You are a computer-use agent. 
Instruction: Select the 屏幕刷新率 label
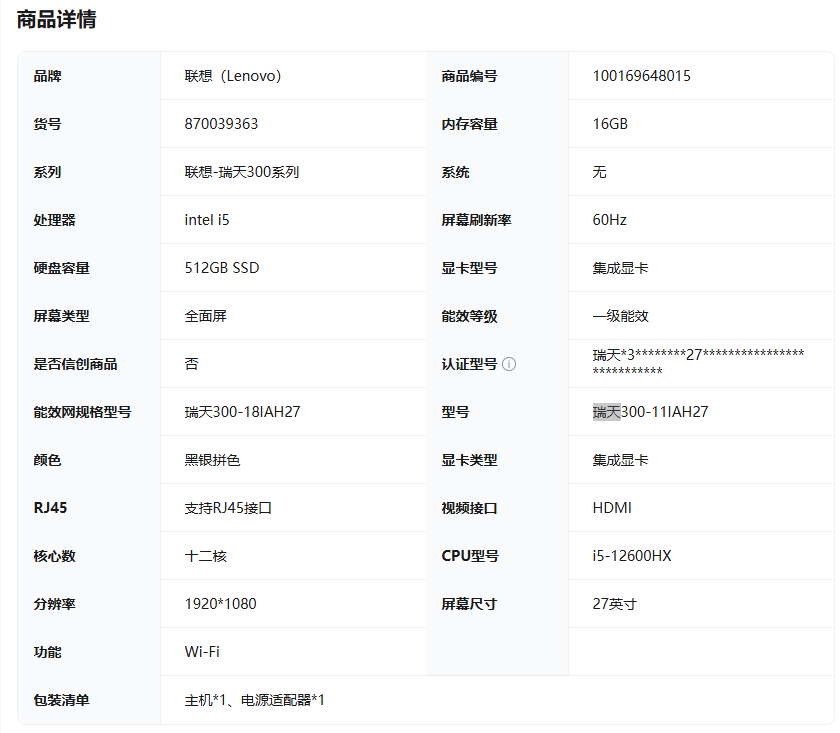point(476,220)
